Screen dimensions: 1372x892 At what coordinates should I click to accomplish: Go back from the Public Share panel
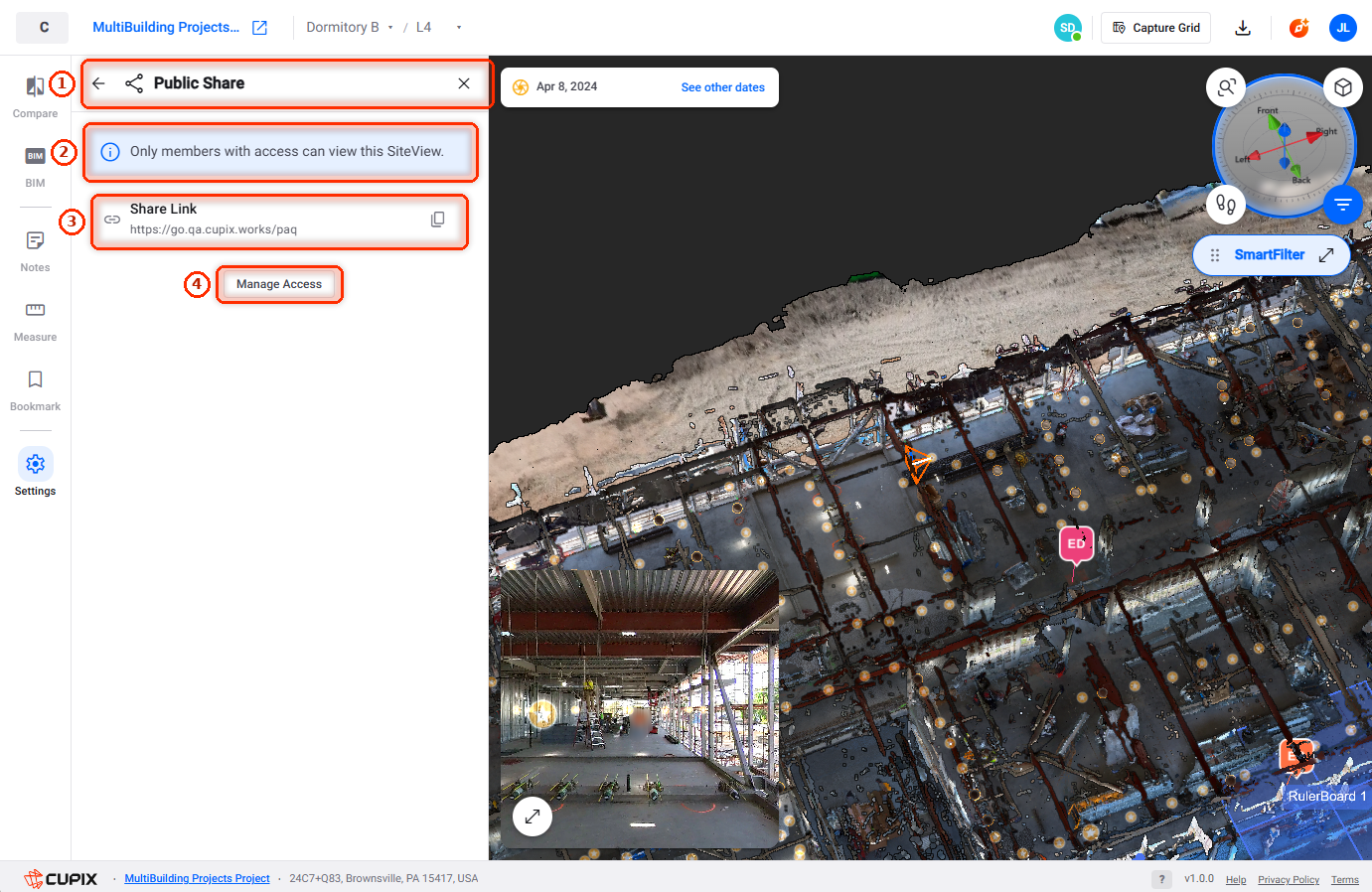point(98,83)
